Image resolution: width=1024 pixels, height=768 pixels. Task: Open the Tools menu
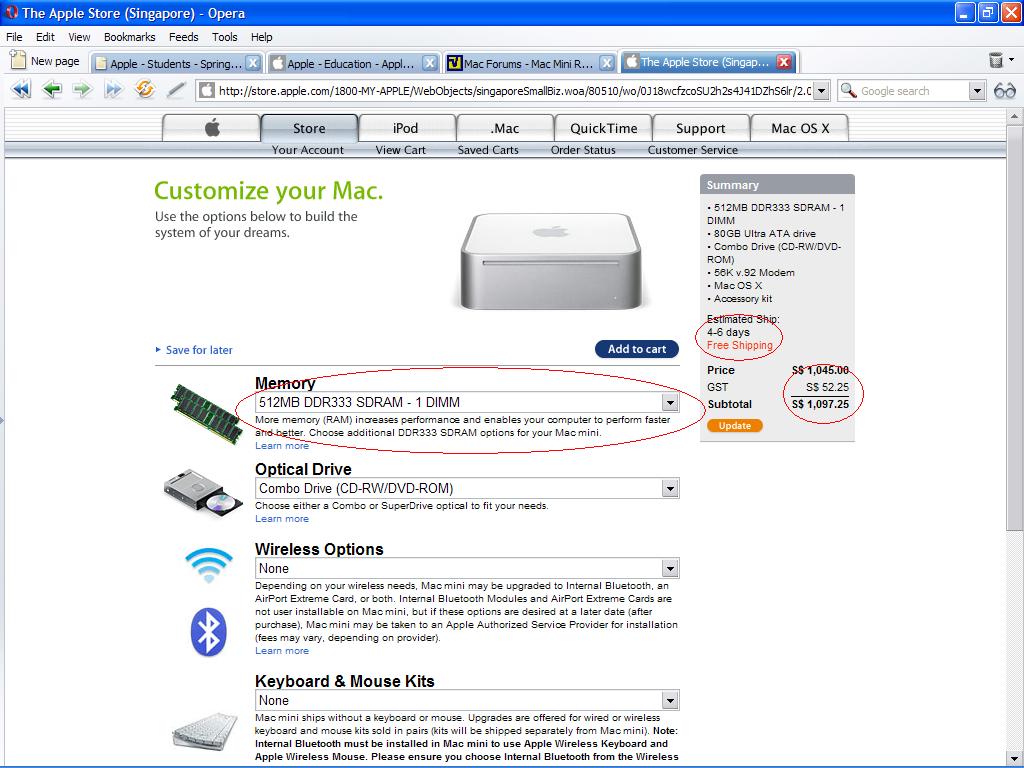[225, 37]
